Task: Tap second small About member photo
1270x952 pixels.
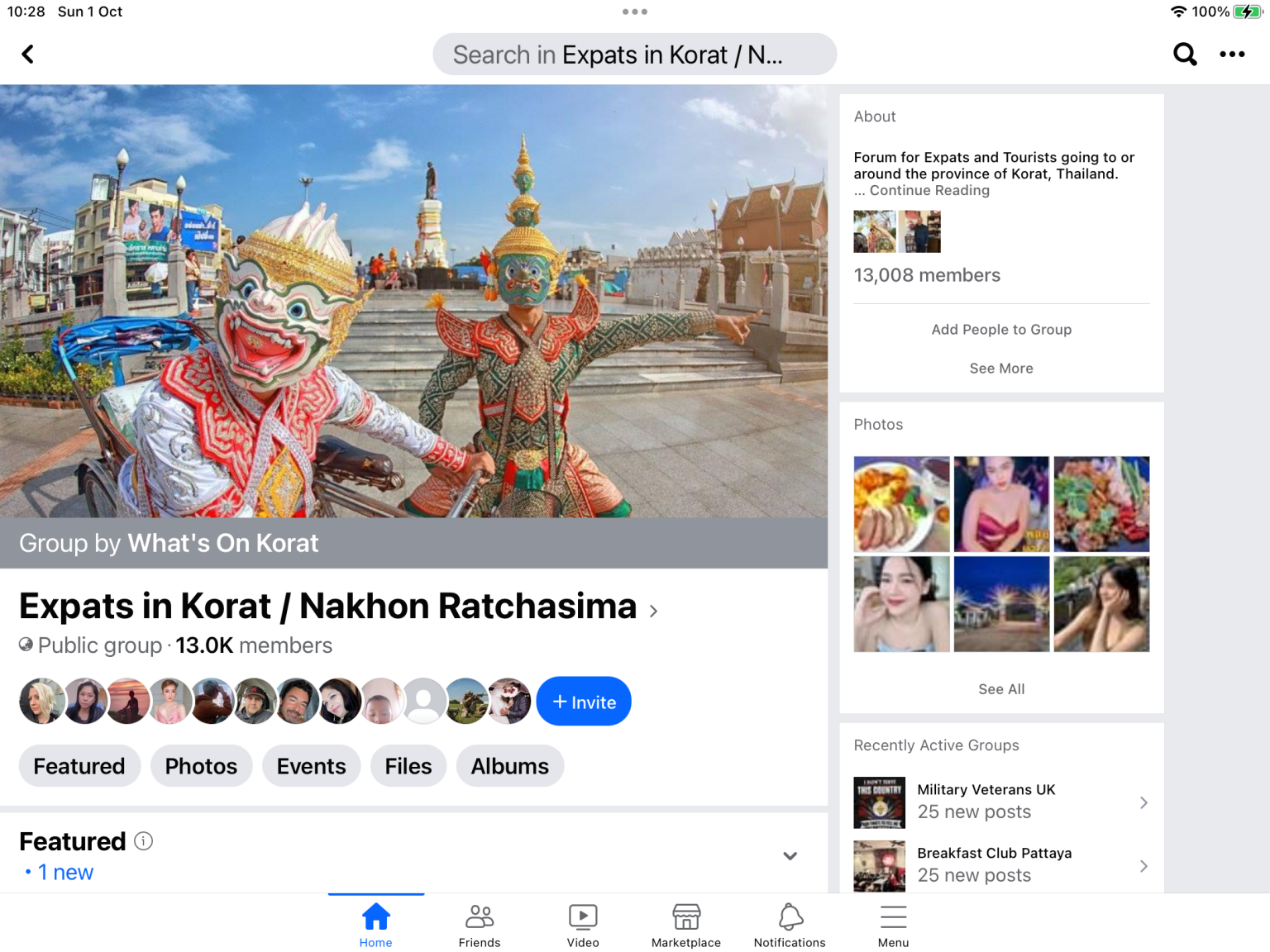Action: click(919, 231)
